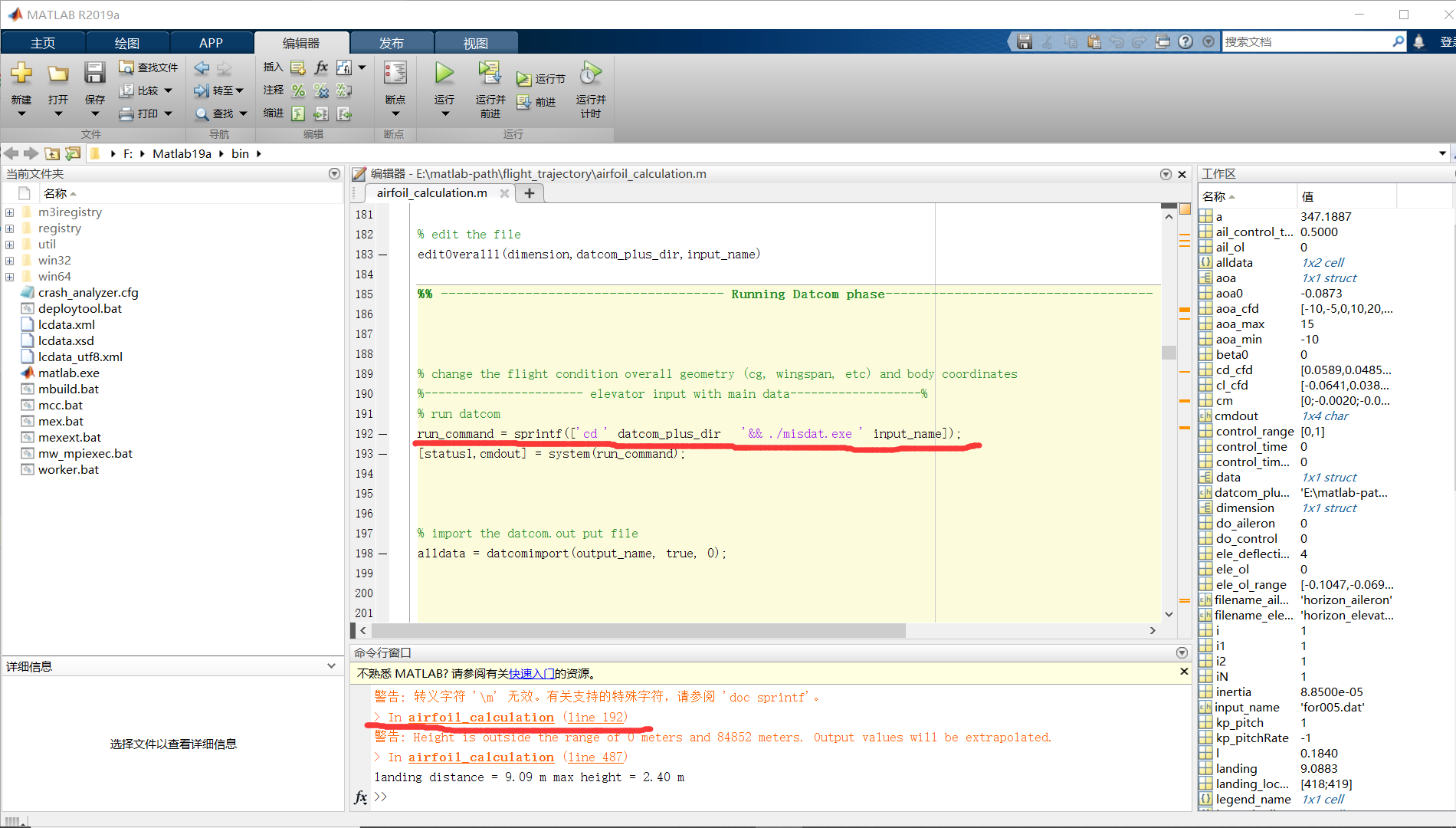Click 查找文件 (Find Files) in the ribbon
The width and height of the screenshot is (1456, 828).
coord(149,67)
